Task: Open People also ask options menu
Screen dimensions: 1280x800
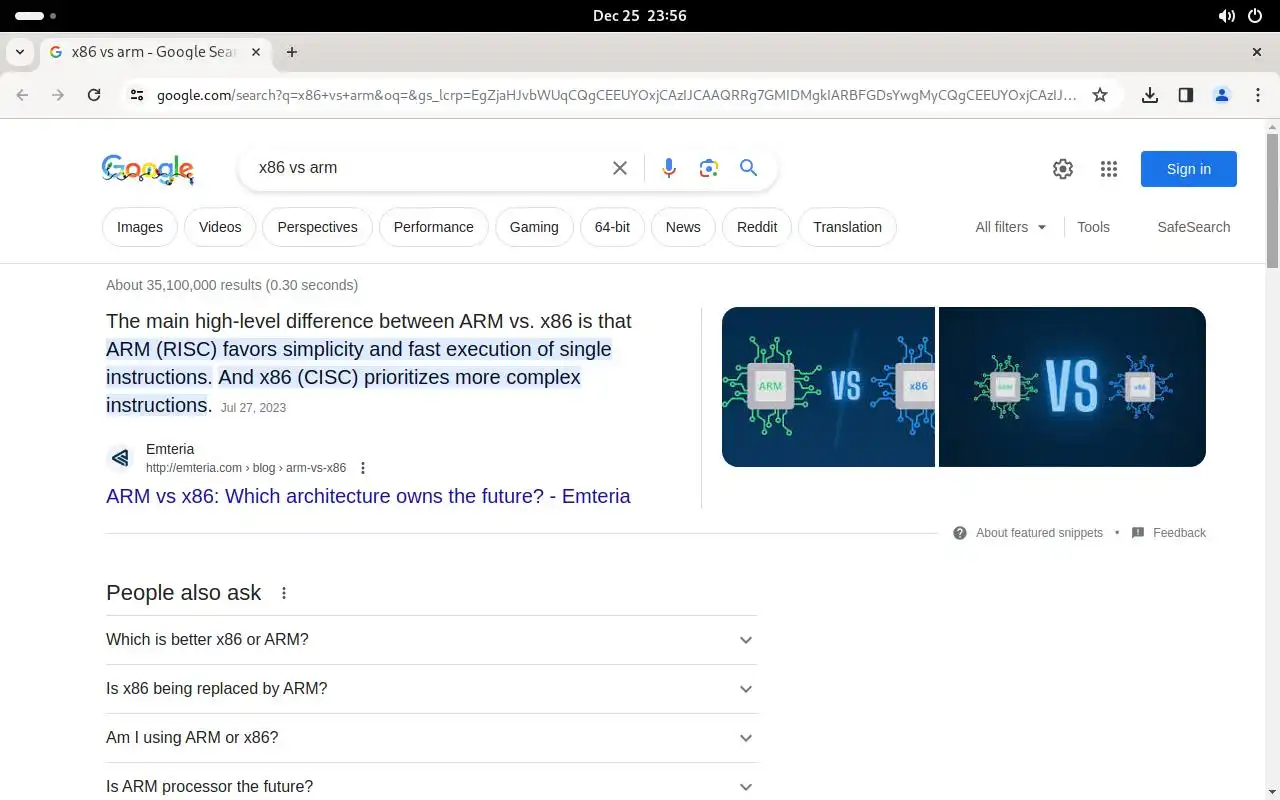Action: (284, 593)
